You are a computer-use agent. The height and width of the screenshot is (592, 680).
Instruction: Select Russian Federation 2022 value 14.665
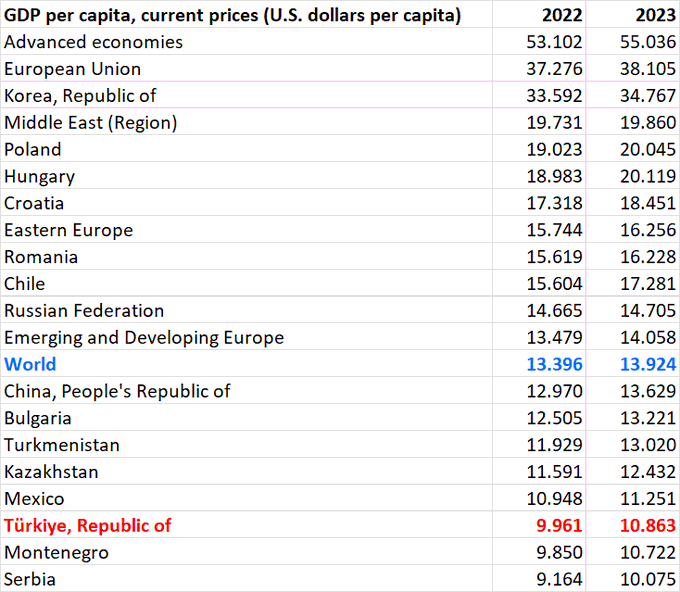point(554,311)
